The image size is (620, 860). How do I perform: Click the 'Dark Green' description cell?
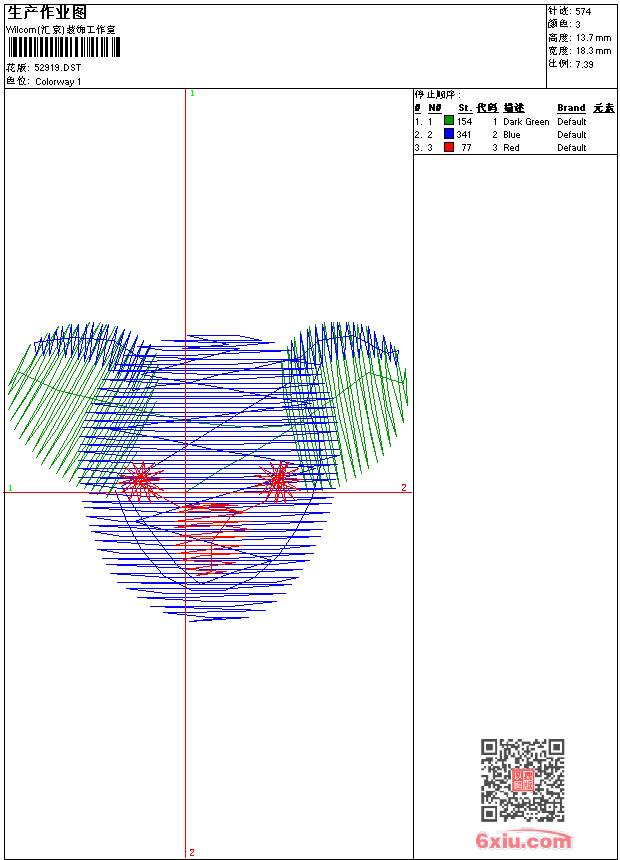pos(526,122)
